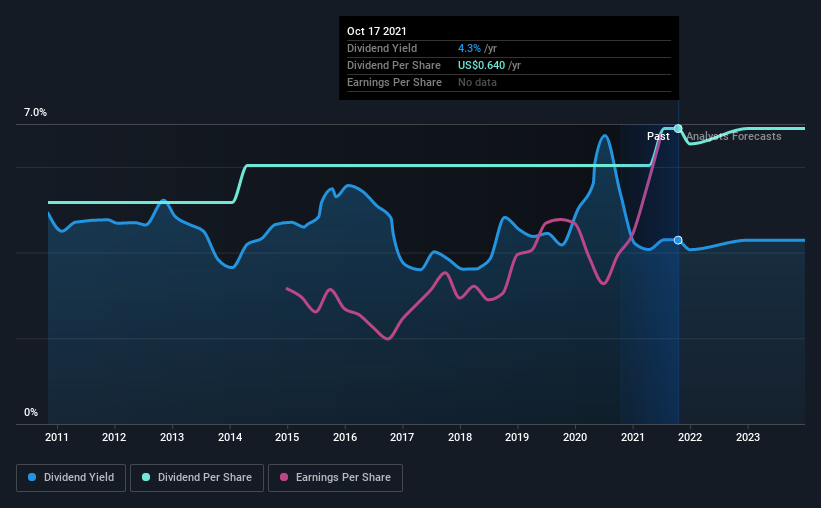
Task: Click the blue Dividend Yield legend dot
Action: pos(32,477)
